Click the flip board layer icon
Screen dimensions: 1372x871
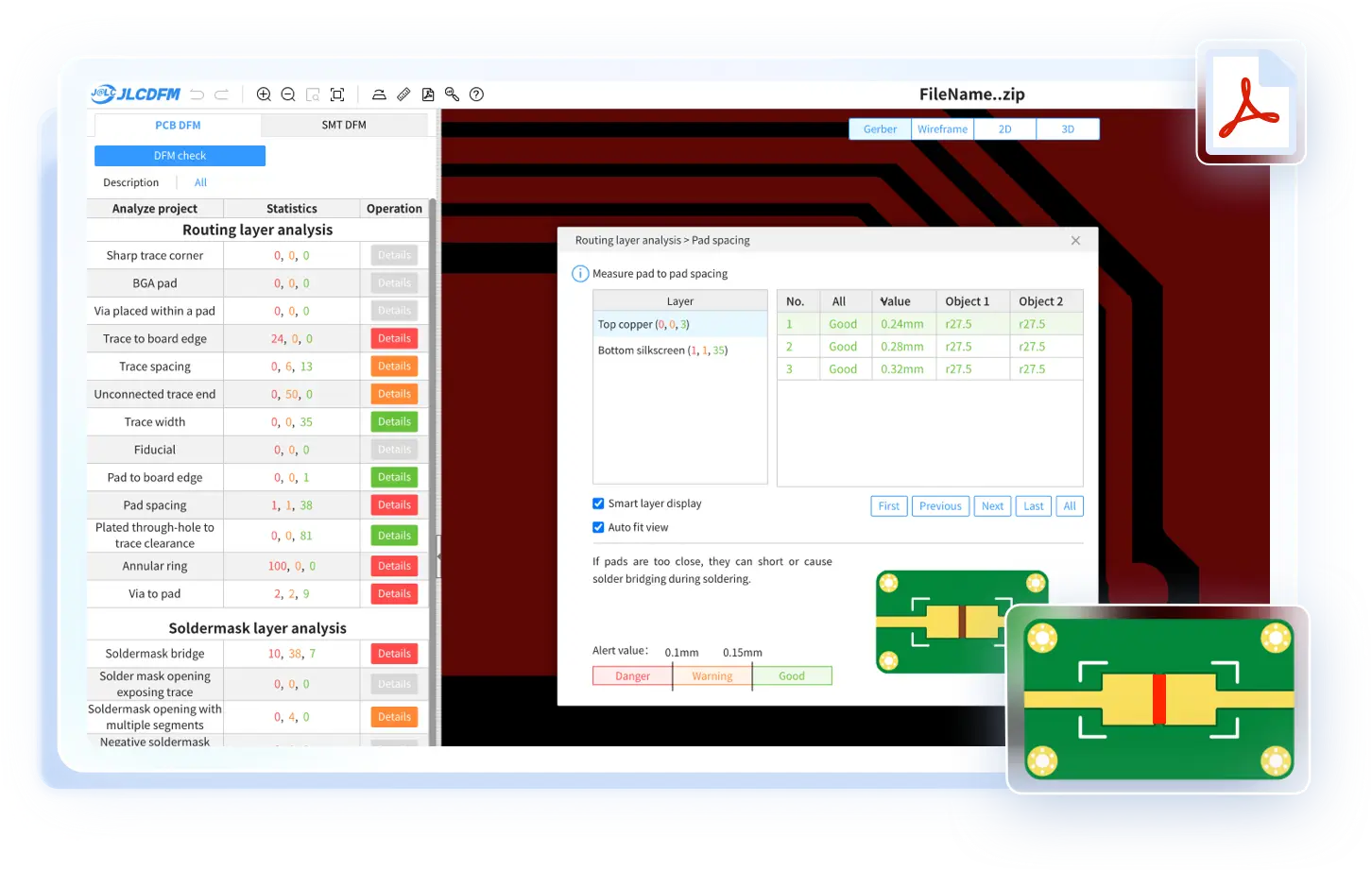[379, 94]
